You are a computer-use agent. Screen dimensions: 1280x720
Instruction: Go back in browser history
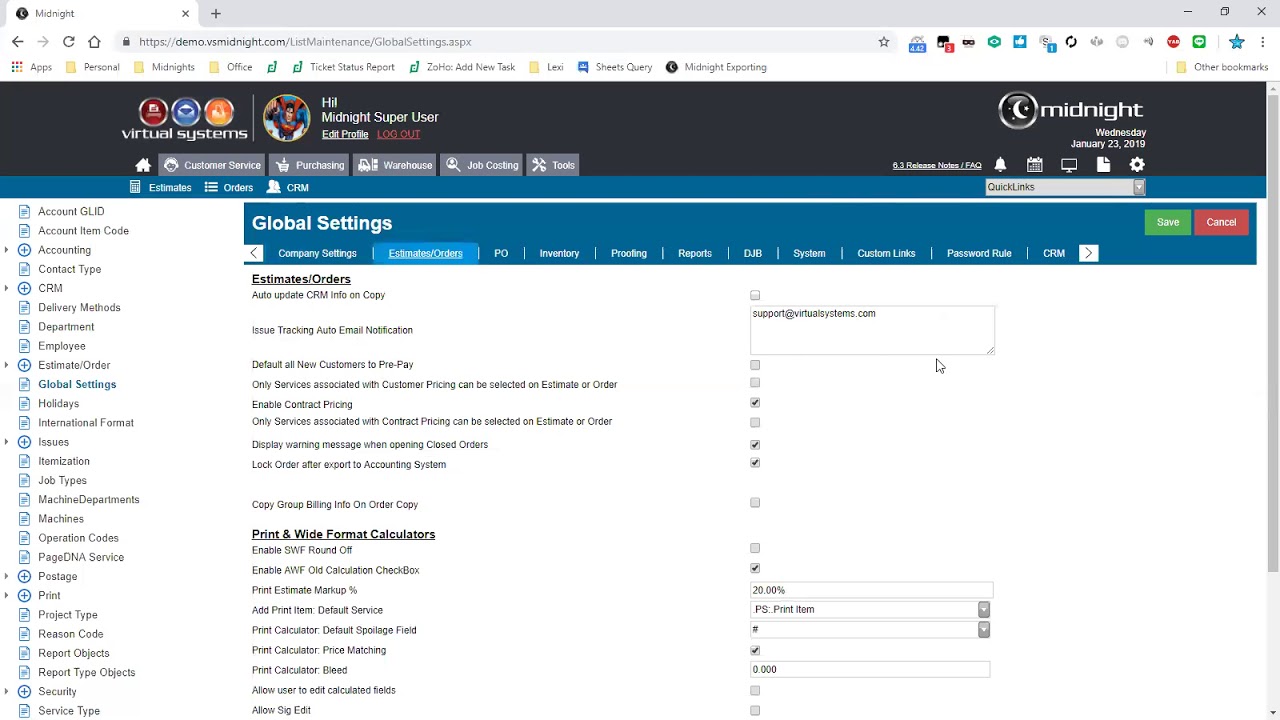(17, 42)
